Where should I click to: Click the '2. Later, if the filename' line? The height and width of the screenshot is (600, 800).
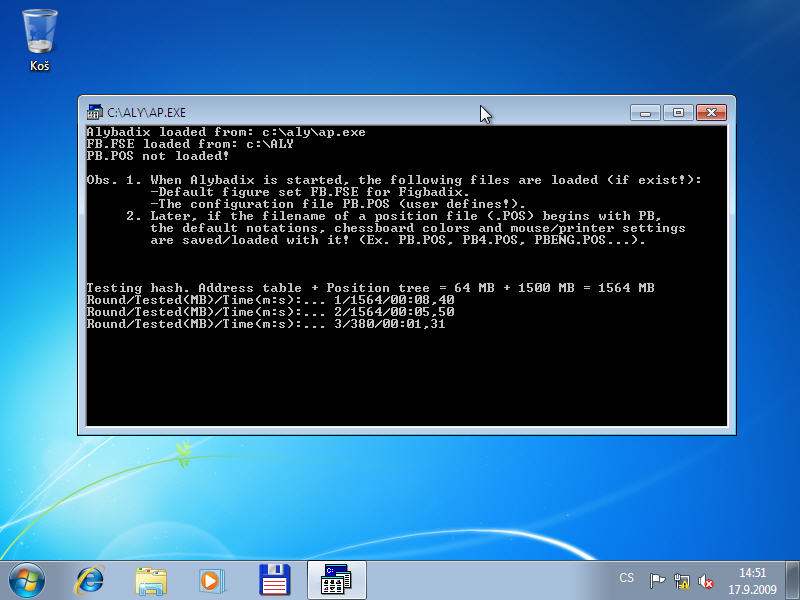click(x=394, y=216)
